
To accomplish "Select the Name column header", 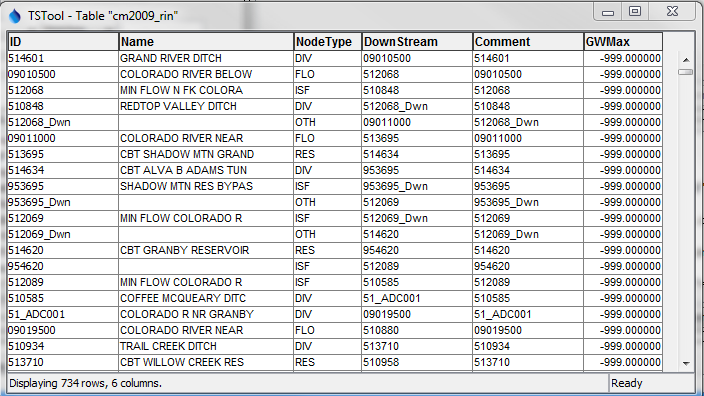I will click(206, 42).
